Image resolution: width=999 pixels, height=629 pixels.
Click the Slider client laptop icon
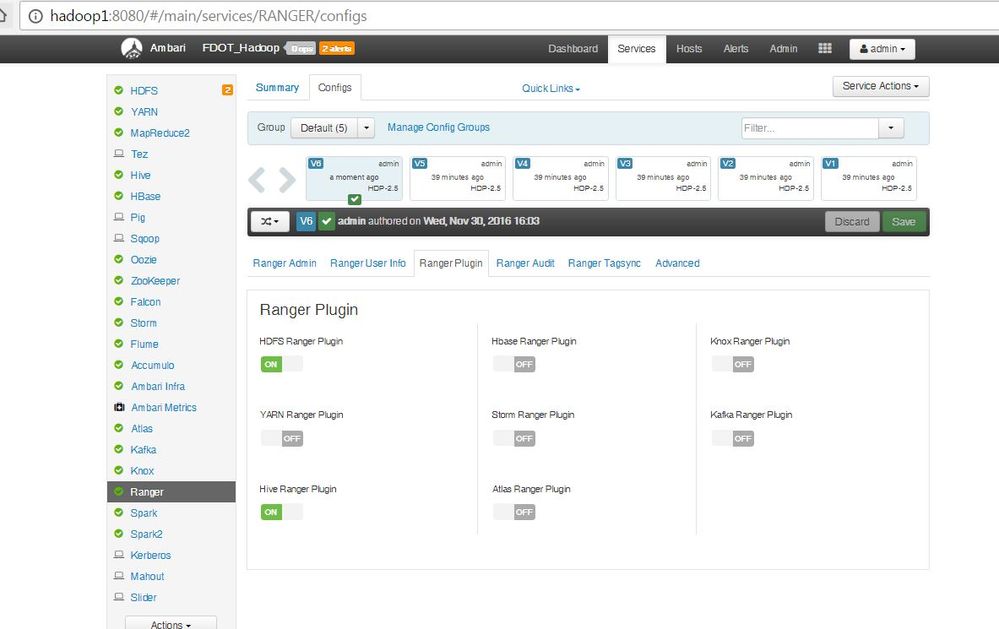coord(119,596)
